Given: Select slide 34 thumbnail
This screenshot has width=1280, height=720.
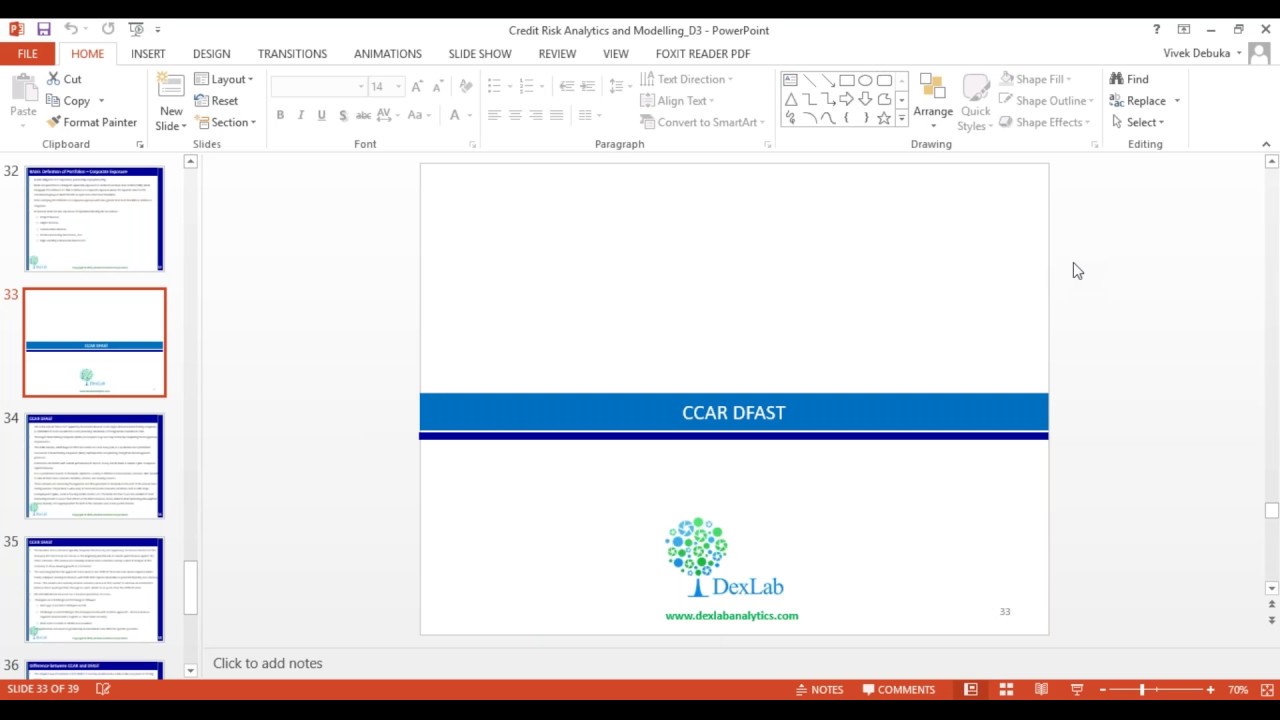Looking at the screenshot, I should tap(95, 466).
